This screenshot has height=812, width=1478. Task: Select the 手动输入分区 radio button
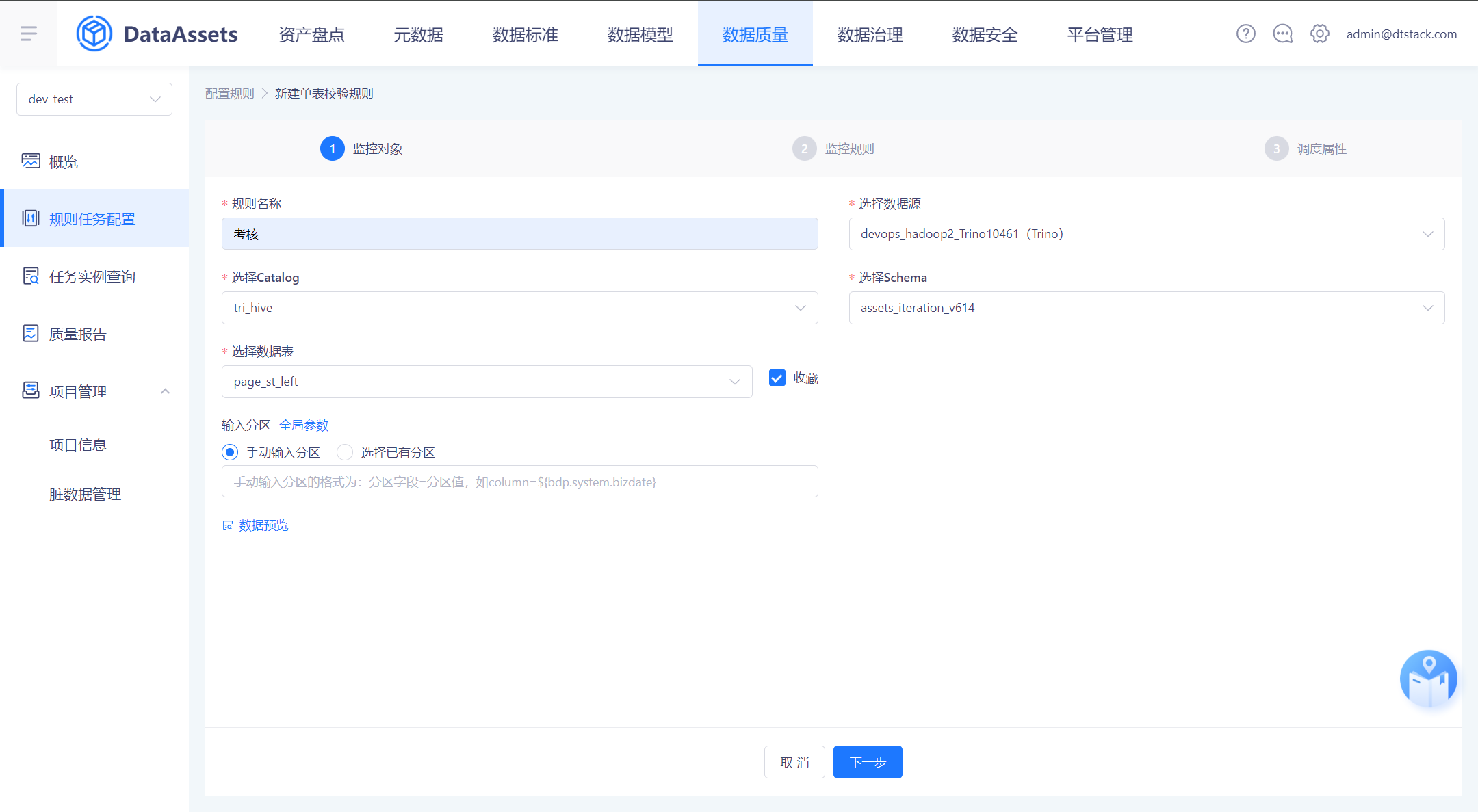click(230, 452)
